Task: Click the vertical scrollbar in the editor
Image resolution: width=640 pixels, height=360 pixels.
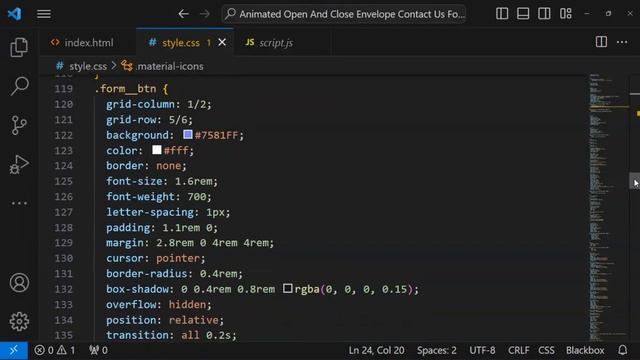Action: click(635, 180)
